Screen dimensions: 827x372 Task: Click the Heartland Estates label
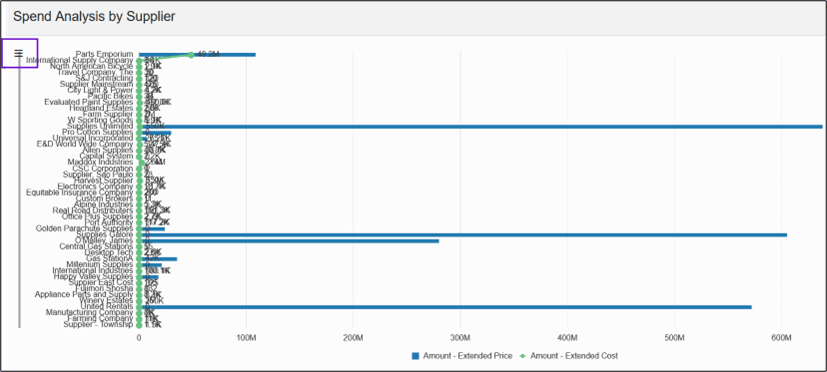pyautogui.click(x=101, y=109)
